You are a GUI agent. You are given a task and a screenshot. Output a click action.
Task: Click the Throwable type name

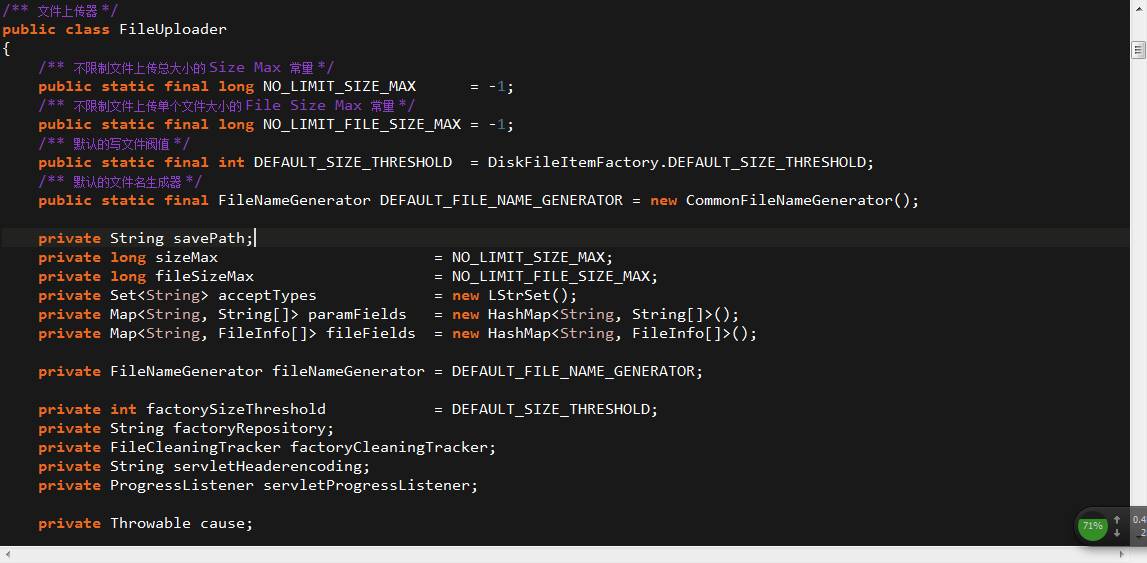[x=151, y=524]
